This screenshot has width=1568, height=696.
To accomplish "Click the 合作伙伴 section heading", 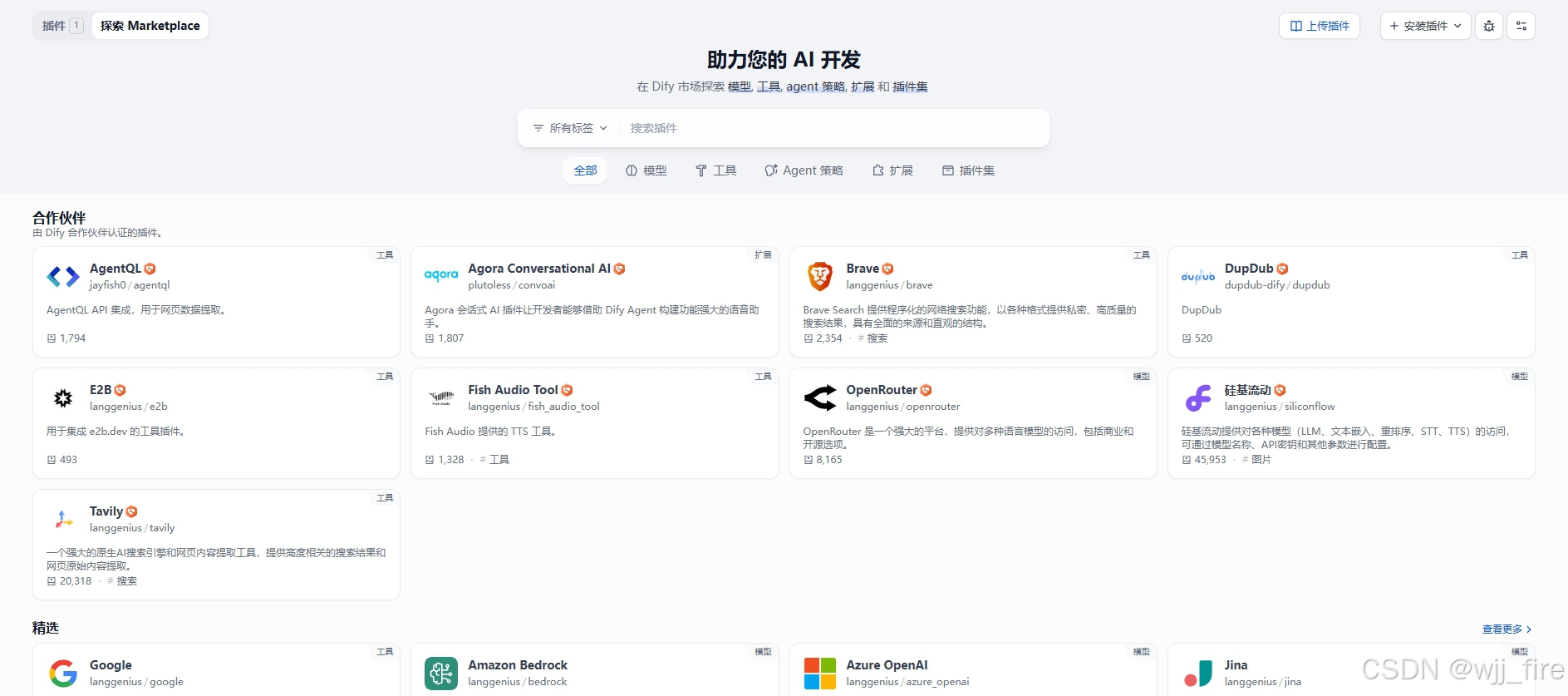I will pyautogui.click(x=59, y=218).
